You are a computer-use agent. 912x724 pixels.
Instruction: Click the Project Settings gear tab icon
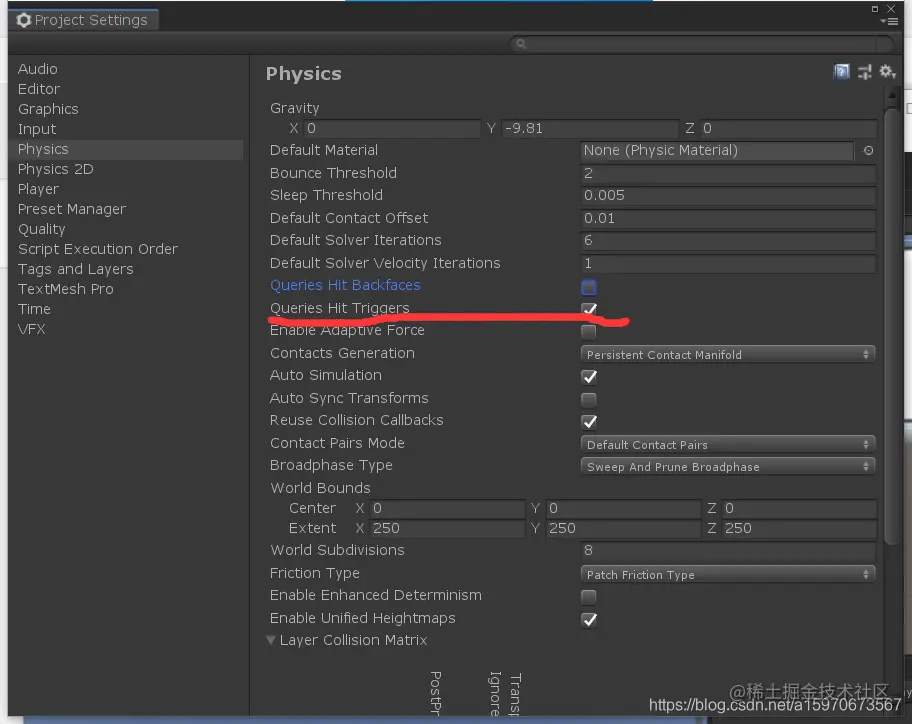pyautogui.click(x=23, y=20)
